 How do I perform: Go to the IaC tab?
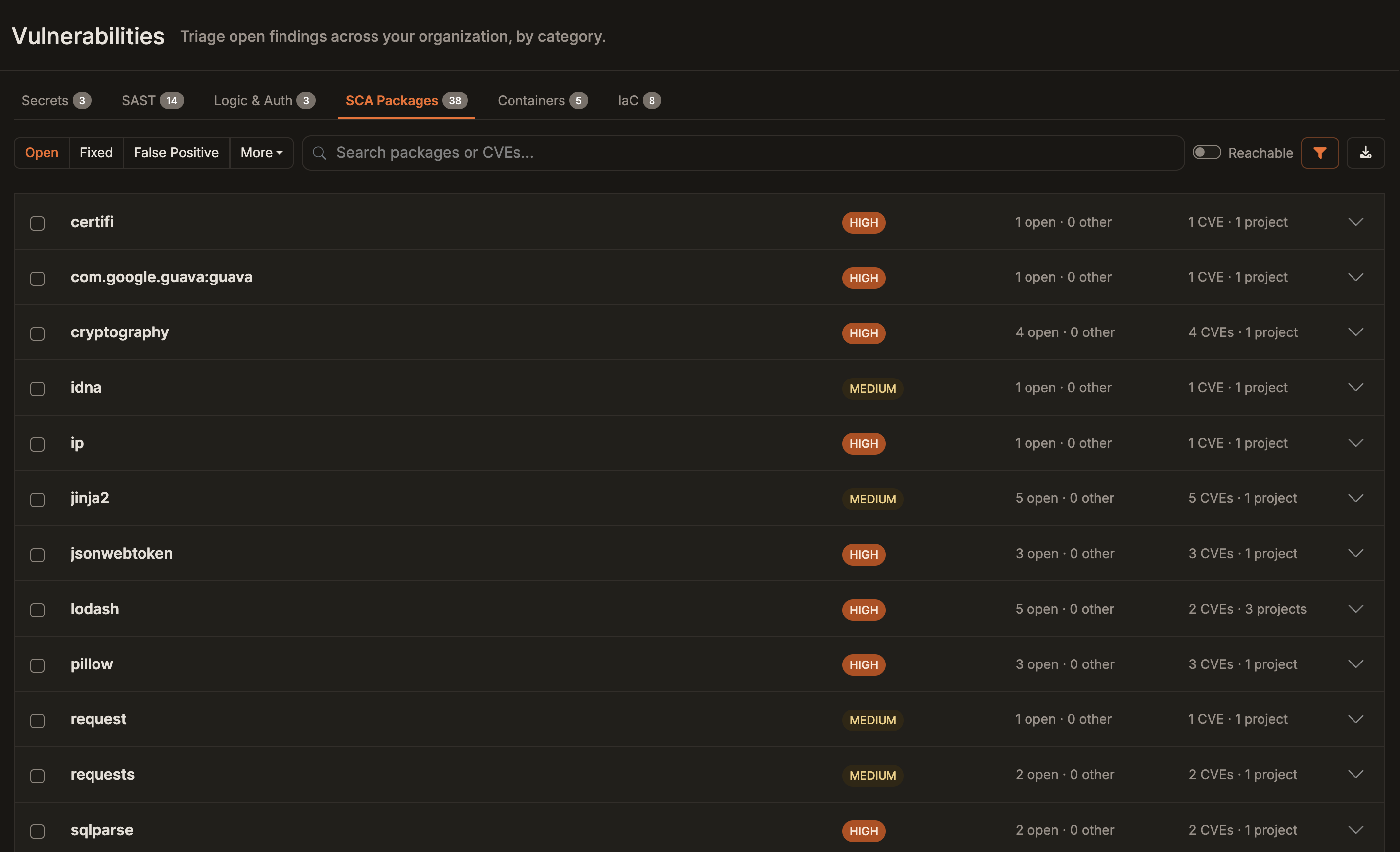(x=639, y=100)
